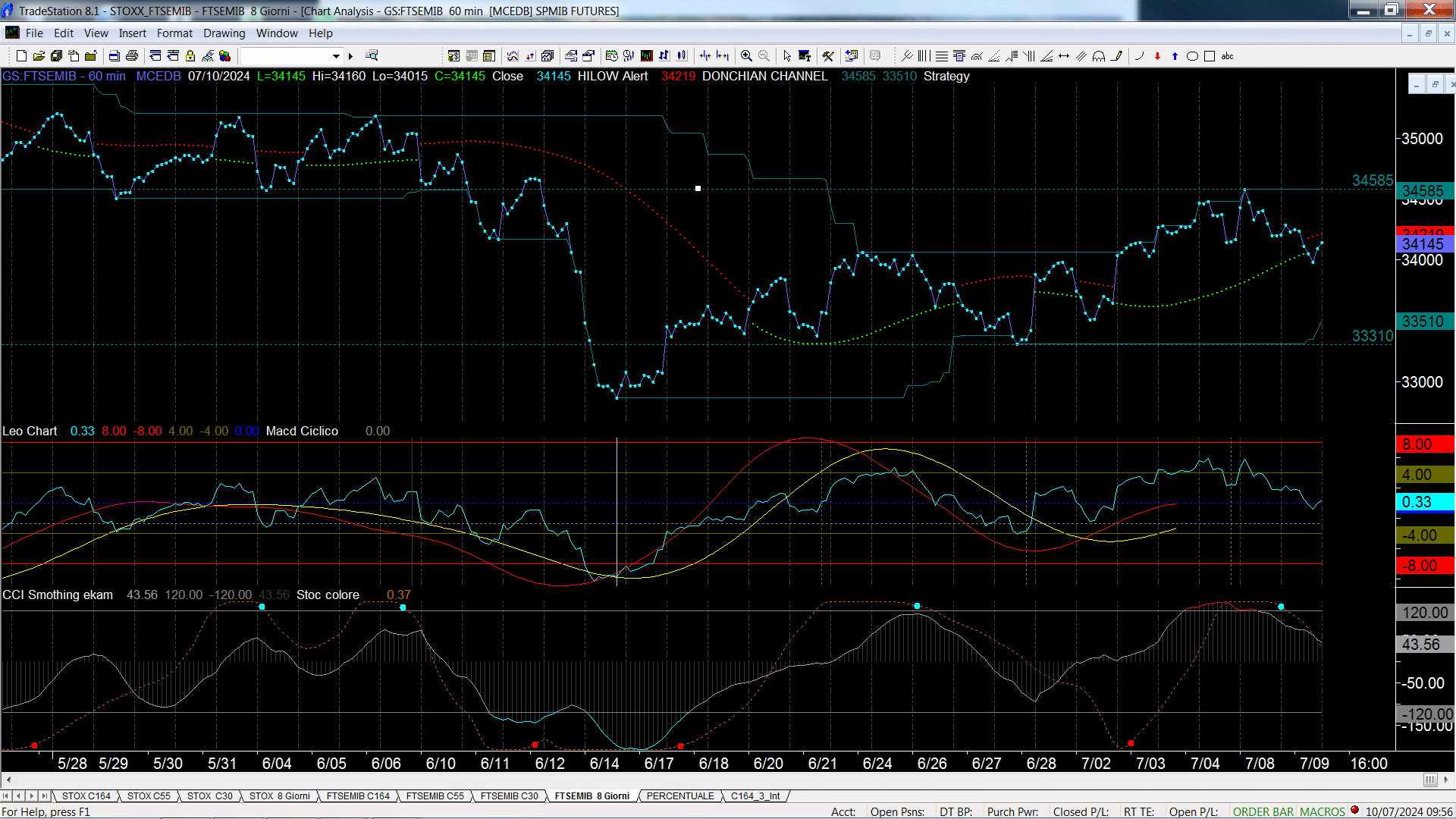Open the Drawing menu
The height and width of the screenshot is (819, 1456).
(x=224, y=33)
